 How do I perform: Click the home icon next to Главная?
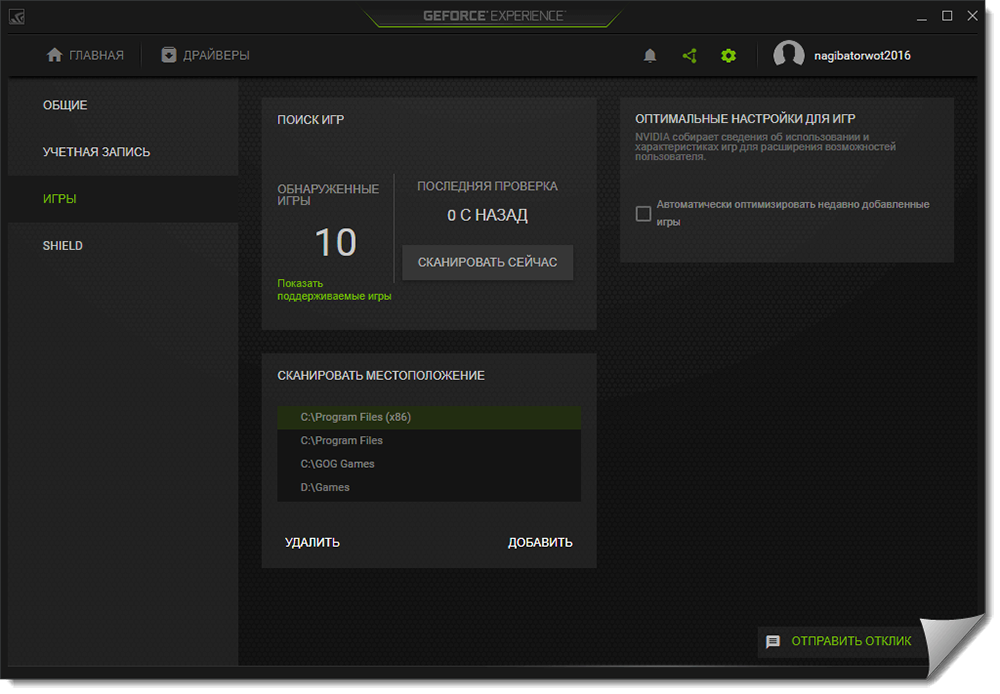[55, 55]
